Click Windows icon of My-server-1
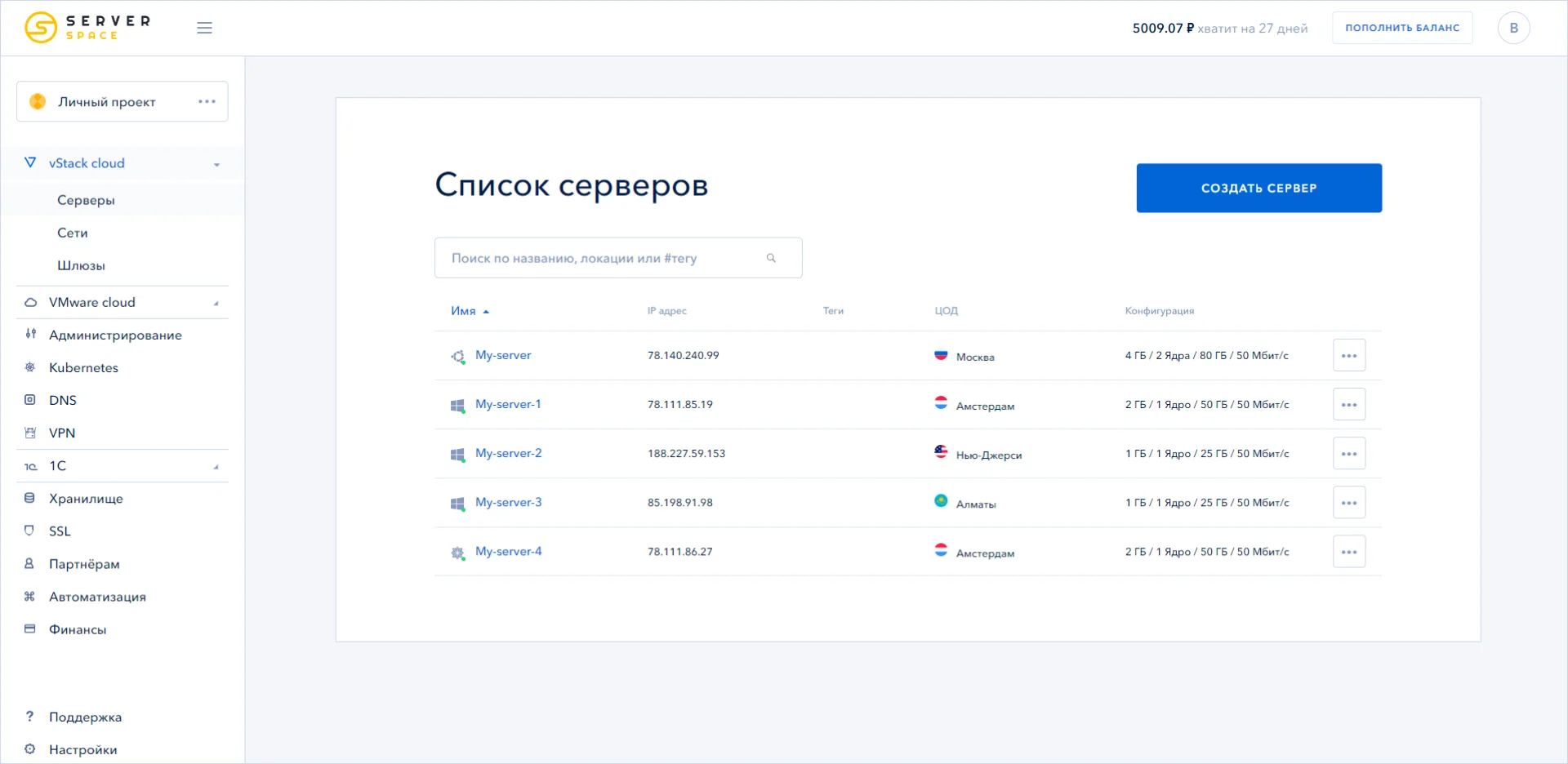1568x764 pixels. (x=457, y=405)
